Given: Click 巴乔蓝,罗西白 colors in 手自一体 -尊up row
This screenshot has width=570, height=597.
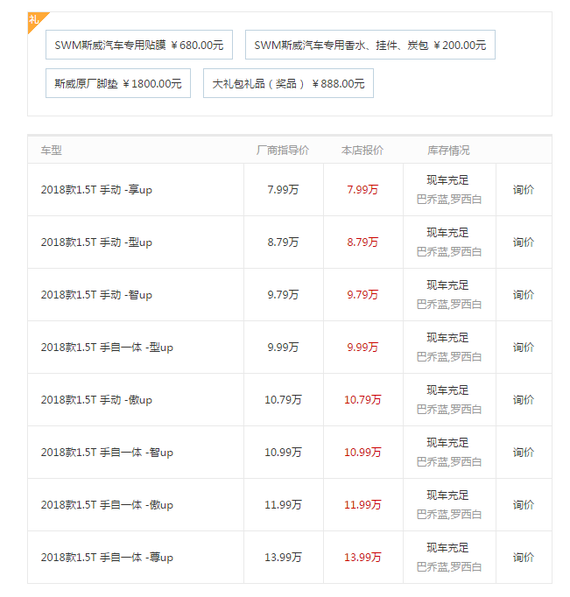Looking at the screenshot, I should tap(449, 567).
